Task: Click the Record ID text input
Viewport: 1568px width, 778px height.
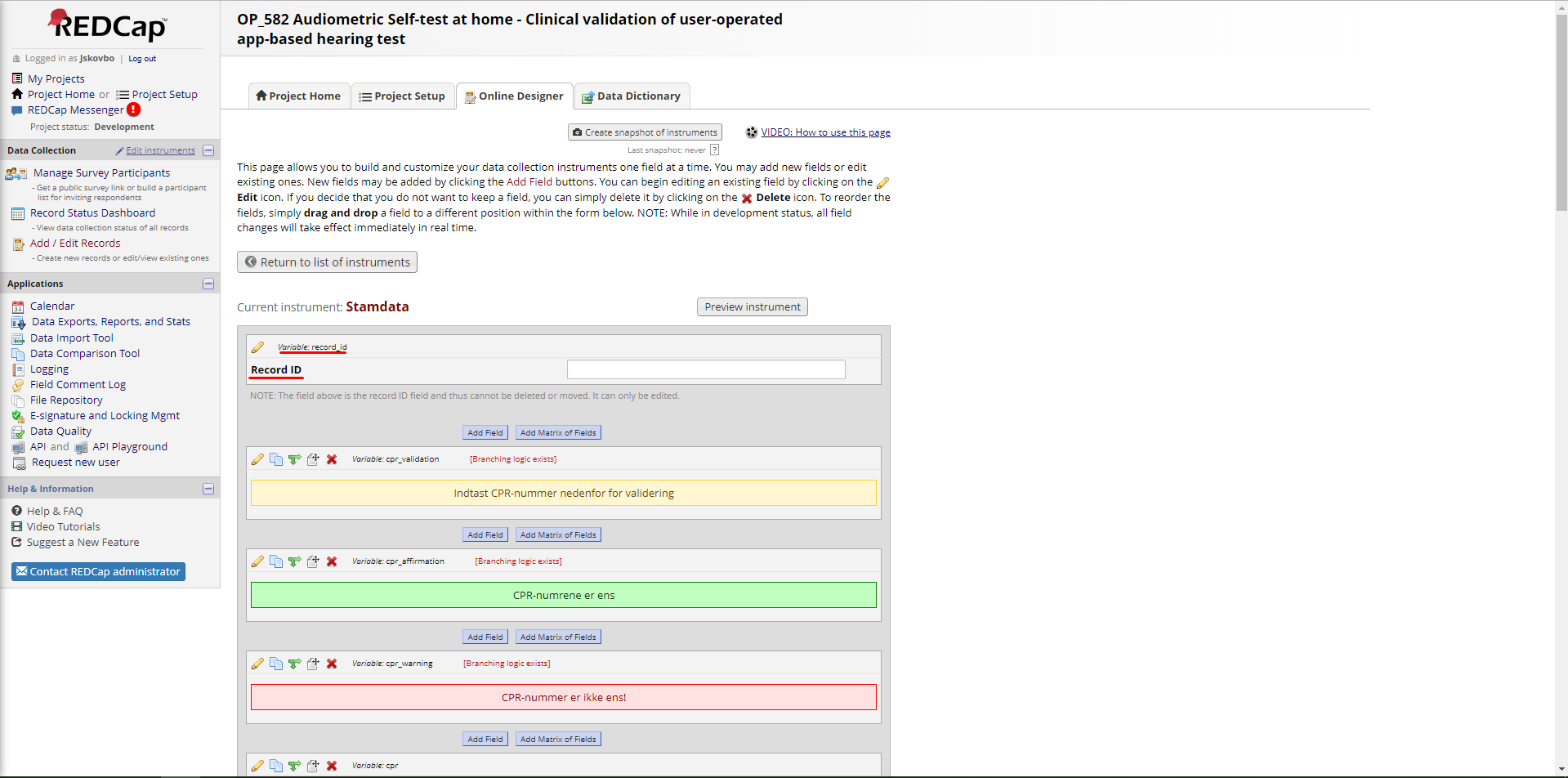Action: pos(706,369)
